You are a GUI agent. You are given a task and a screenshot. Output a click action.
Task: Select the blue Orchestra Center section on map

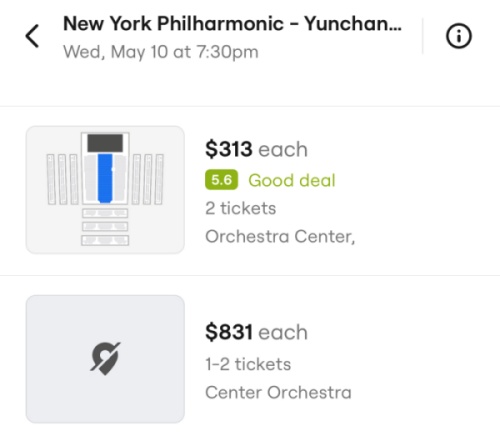click(105, 178)
